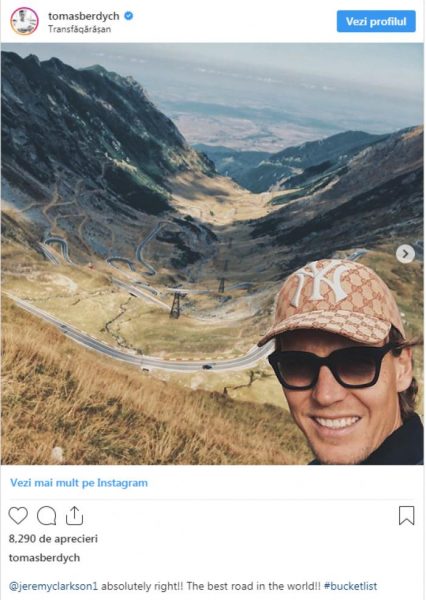Save the post with the bookmark icon
The image size is (426, 600).
click(x=406, y=515)
